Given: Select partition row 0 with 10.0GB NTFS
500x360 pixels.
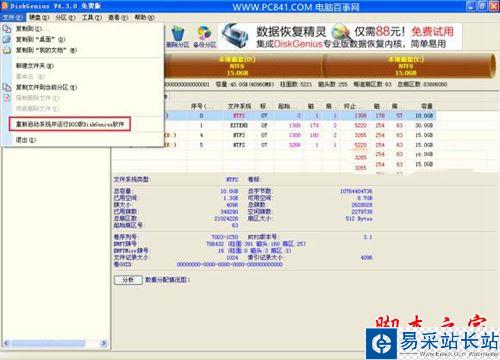Looking at the screenshot, I should [x=273, y=116].
